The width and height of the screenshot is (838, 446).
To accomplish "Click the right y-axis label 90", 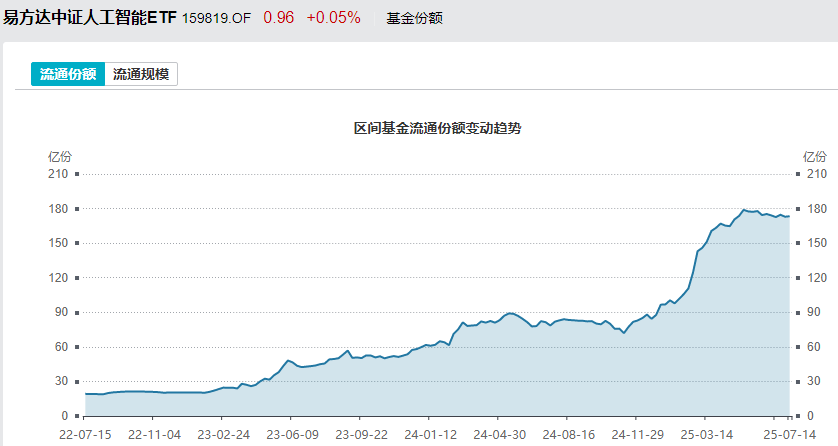I will pyautogui.click(x=813, y=312).
